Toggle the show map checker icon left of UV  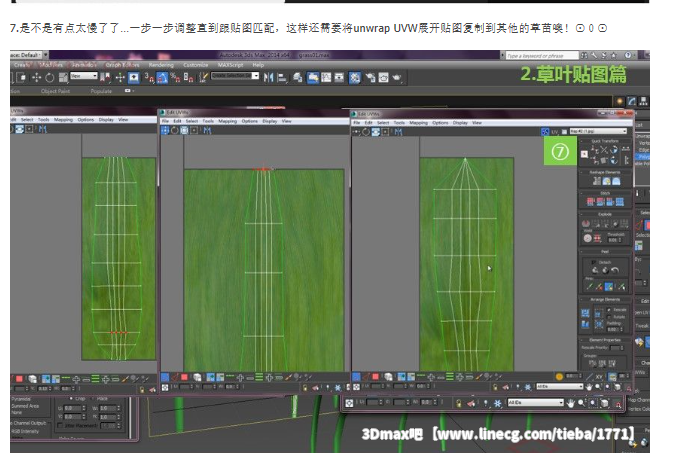coord(545,132)
